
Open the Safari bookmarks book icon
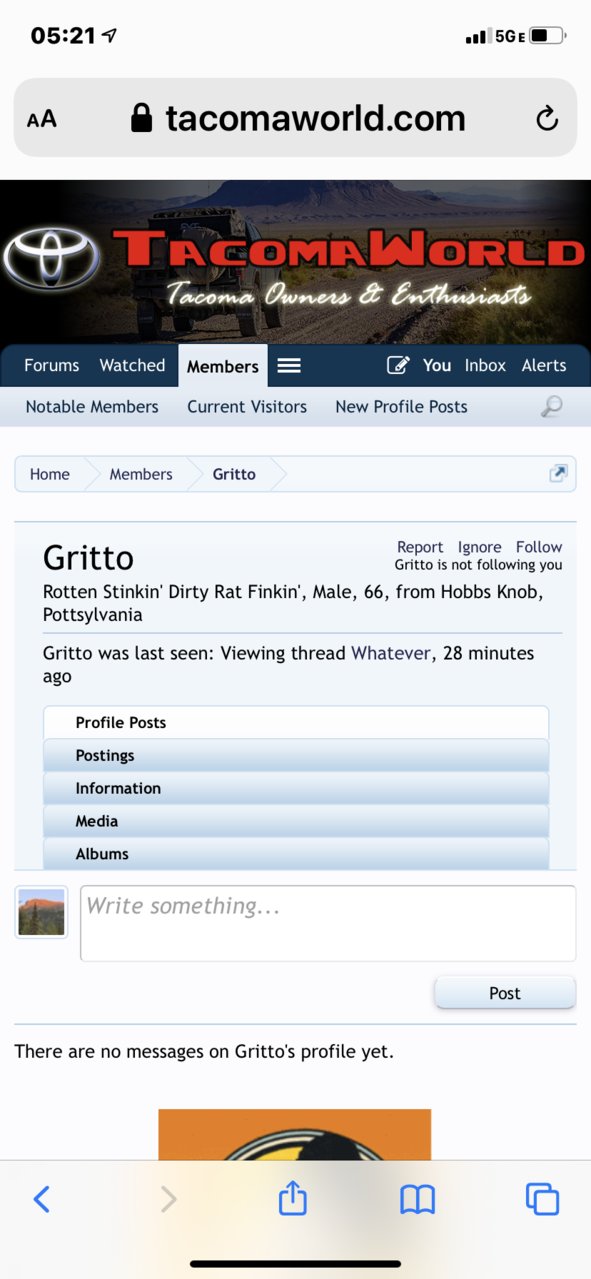click(417, 1199)
